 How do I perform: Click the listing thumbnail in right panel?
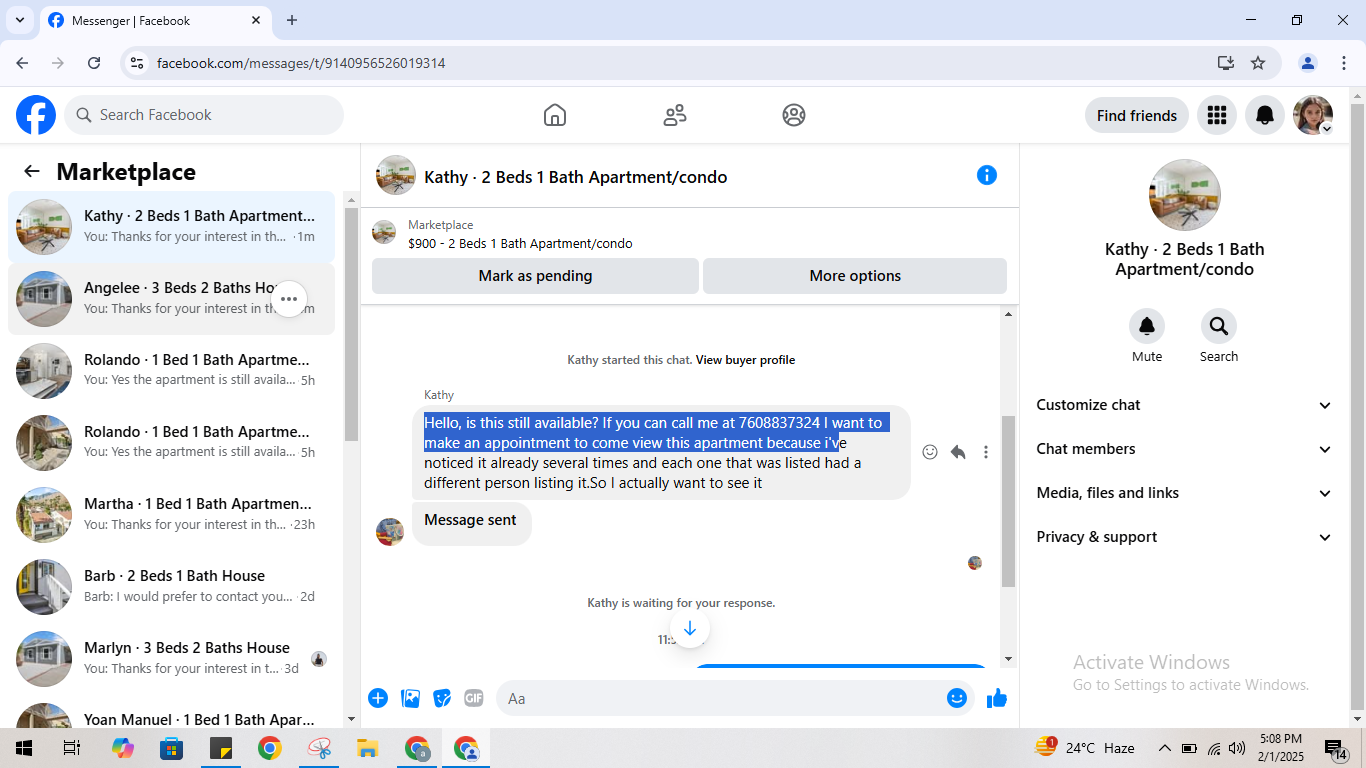pyautogui.click(x=1185, y=195)
